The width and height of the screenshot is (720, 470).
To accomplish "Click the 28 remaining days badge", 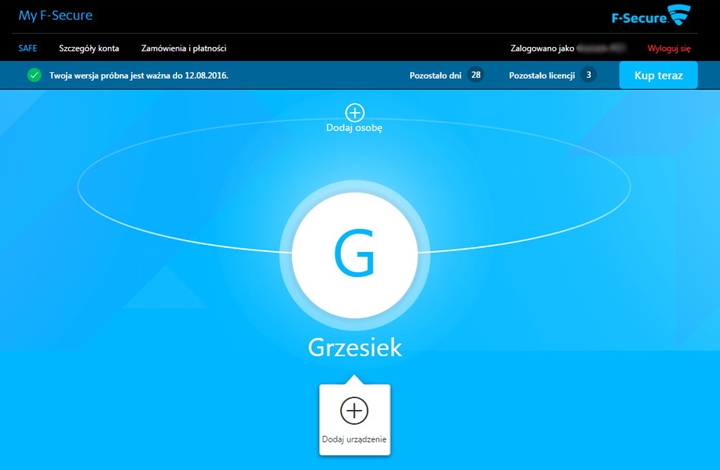I will pos(475,75).
